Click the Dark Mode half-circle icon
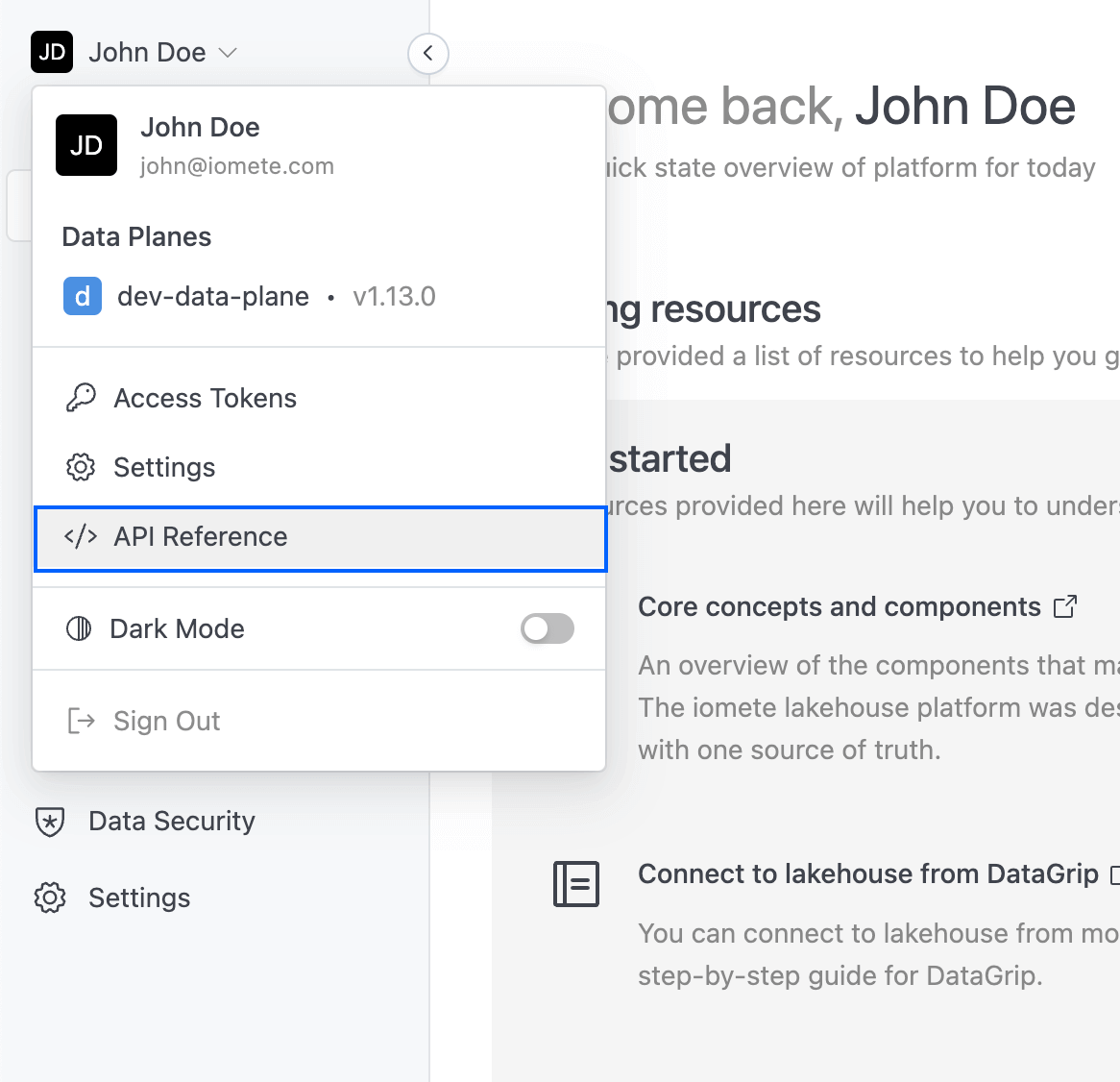Viewport: 1120px width, 1082px height. point(80,628)
